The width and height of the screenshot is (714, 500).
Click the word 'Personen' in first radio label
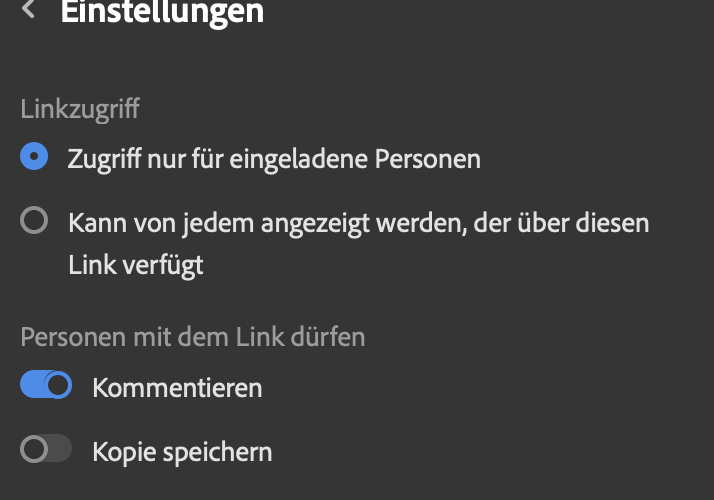428,159
